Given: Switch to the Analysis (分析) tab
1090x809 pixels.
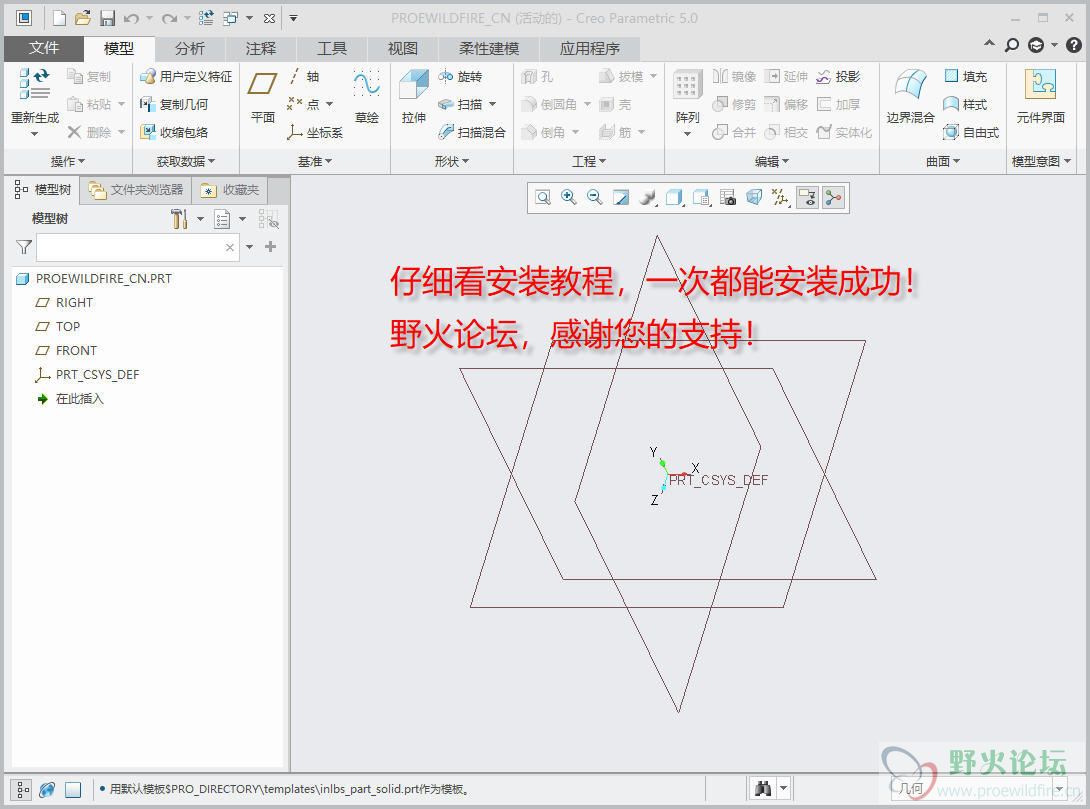Looking at the screenshot, I should pos(190,48).
